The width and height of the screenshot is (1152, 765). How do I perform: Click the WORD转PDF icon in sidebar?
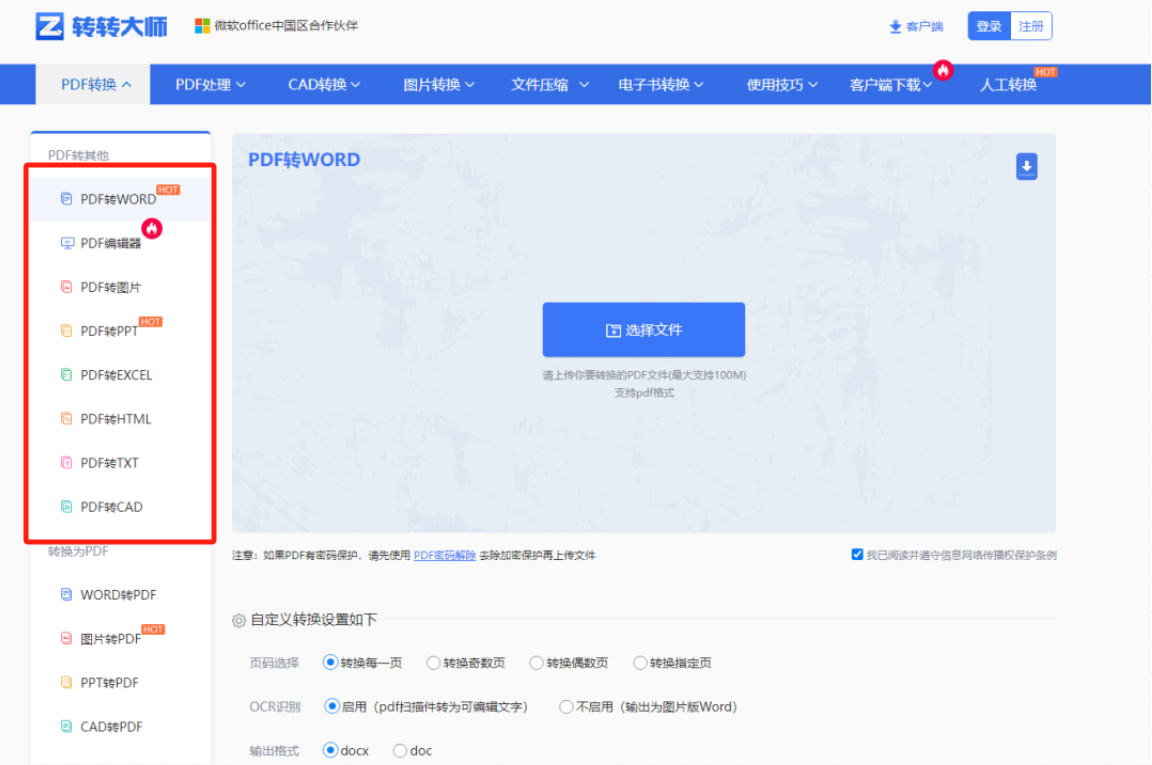click(x=66, y=594)
